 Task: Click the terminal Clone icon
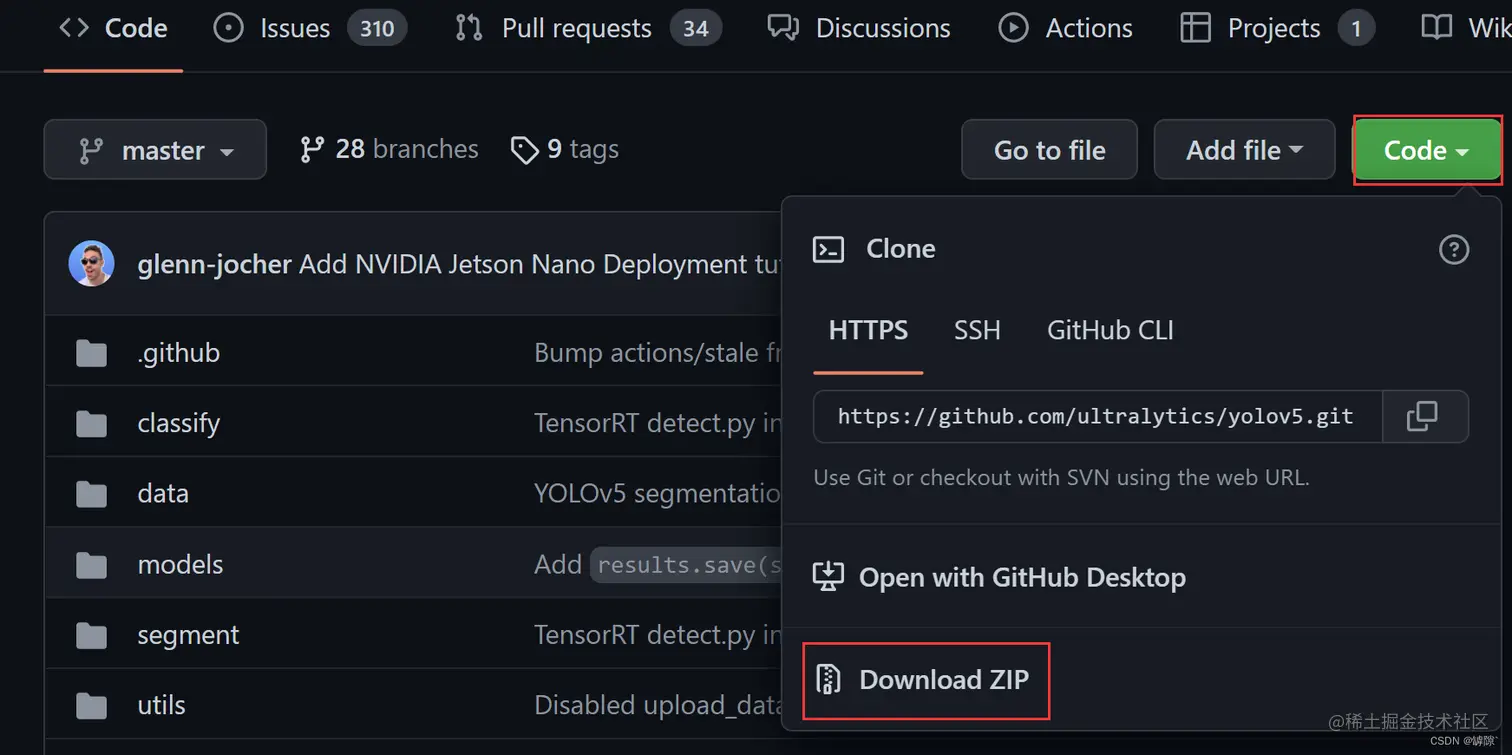point(828,249)
